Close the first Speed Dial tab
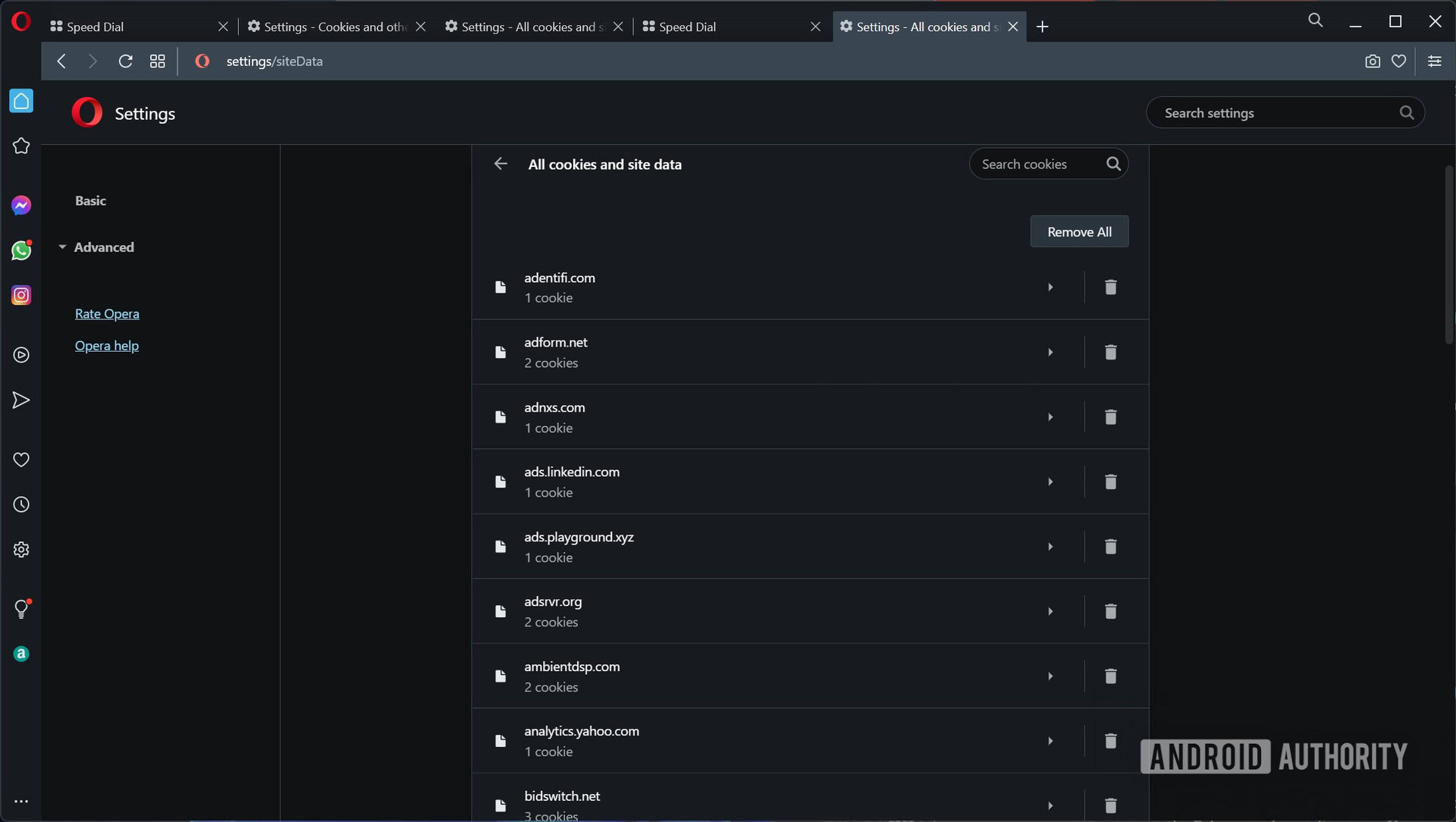1456x822 pixels. (x=223, y=27)
